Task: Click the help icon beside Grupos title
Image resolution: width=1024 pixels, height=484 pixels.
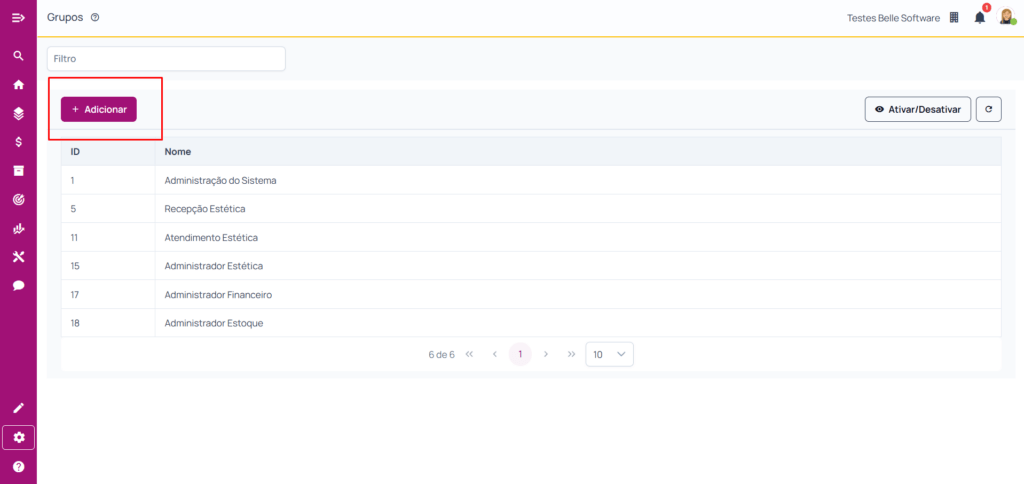Action: tap(95, 18)
